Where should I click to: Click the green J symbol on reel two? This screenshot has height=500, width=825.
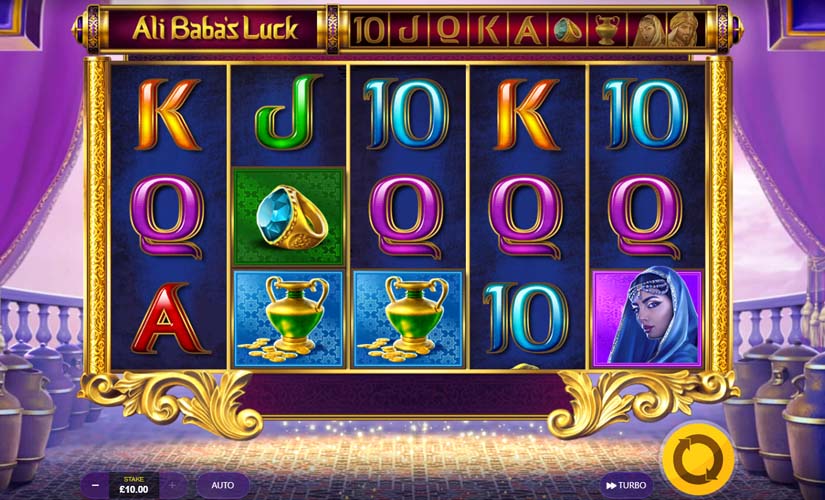coord(288,112)
